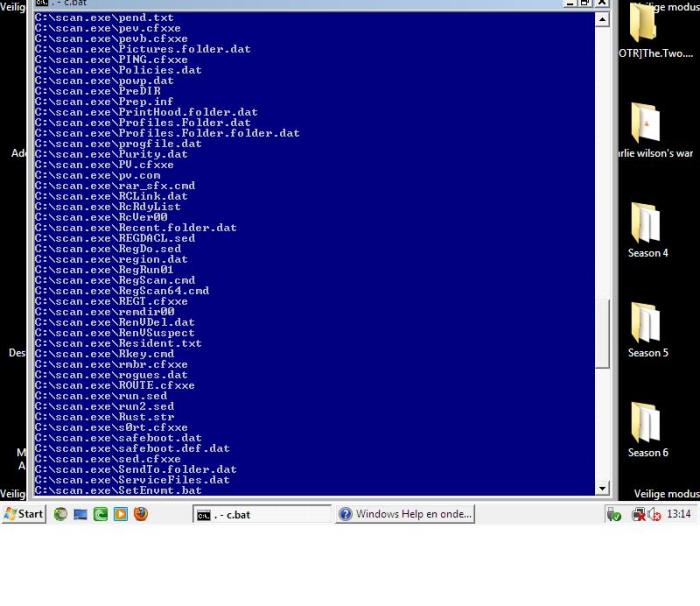Click the line C:\scan.exe\Pictures.folder.dat
This screenshot has width=700, height=606.
click(143, 49)
